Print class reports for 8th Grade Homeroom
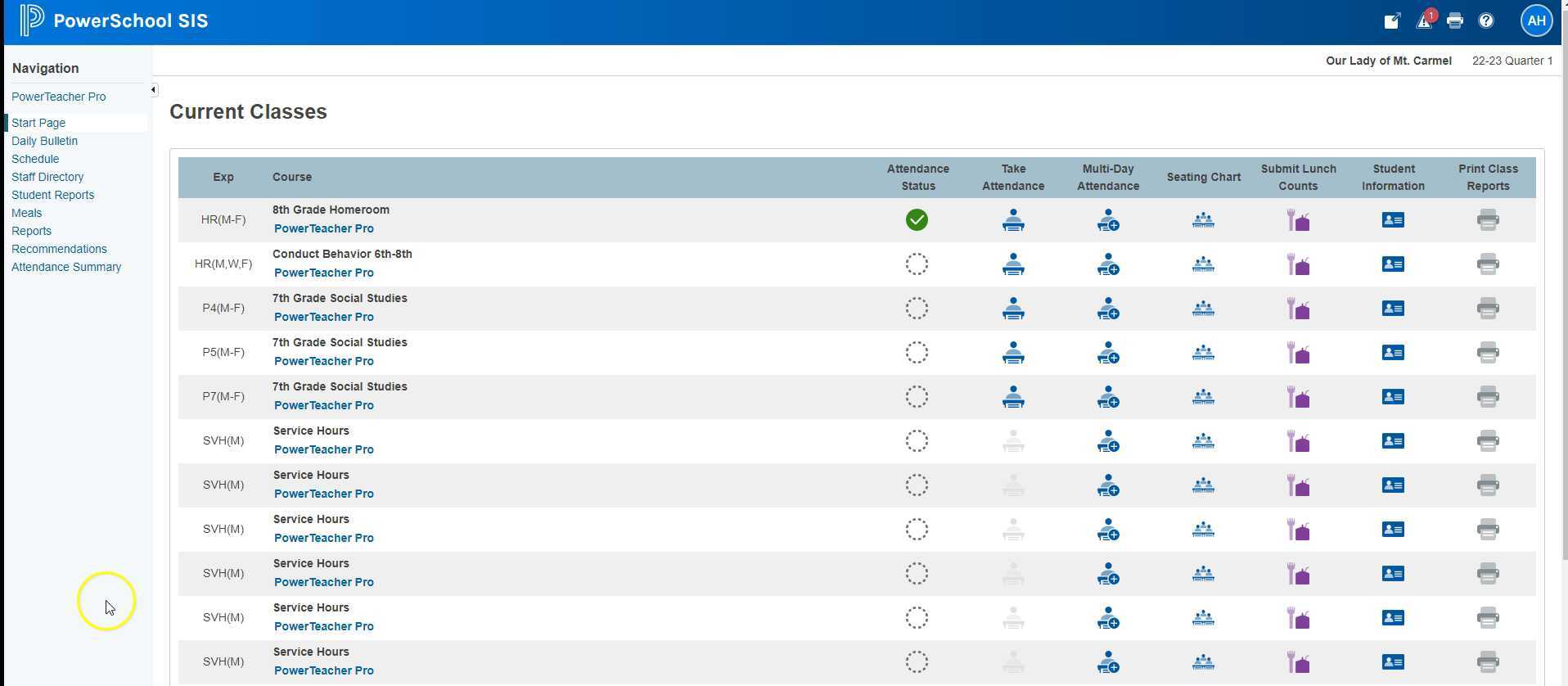This screenshot has width=1568, height=686. [1487, 220]
